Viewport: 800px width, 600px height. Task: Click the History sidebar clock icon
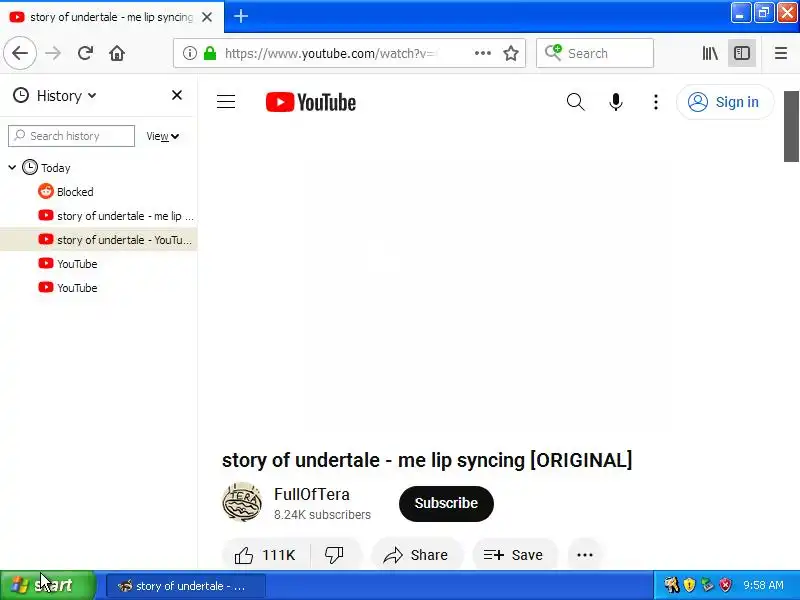coord(20,95)
